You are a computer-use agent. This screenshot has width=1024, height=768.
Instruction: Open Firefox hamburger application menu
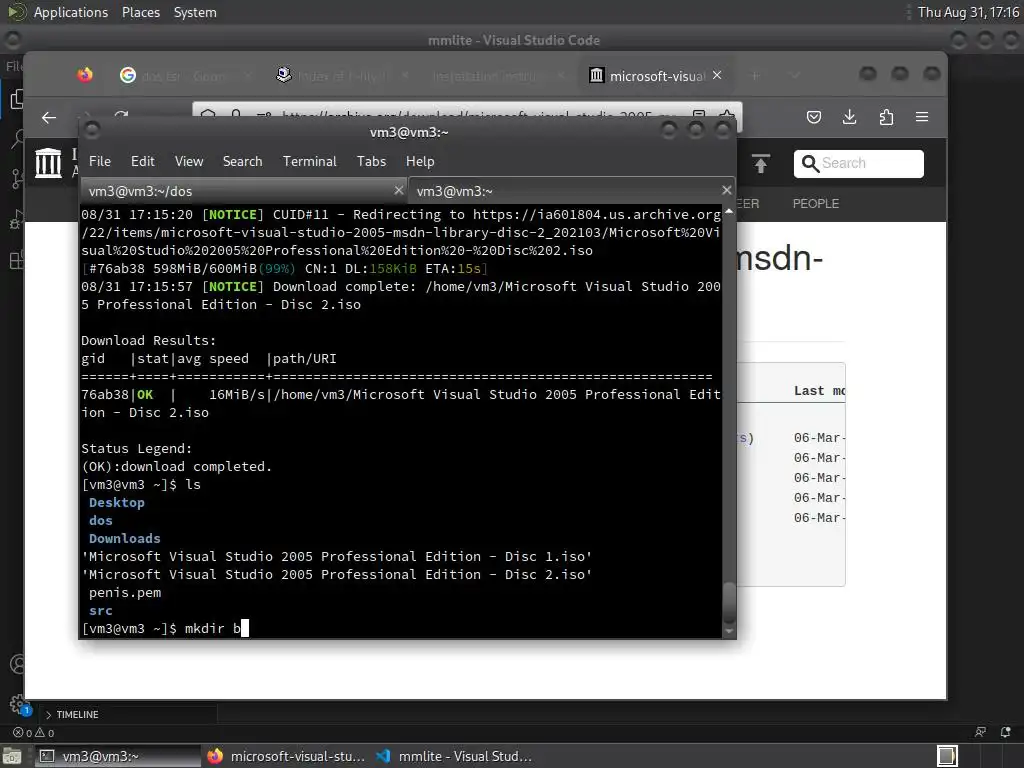tap(922, 118)
